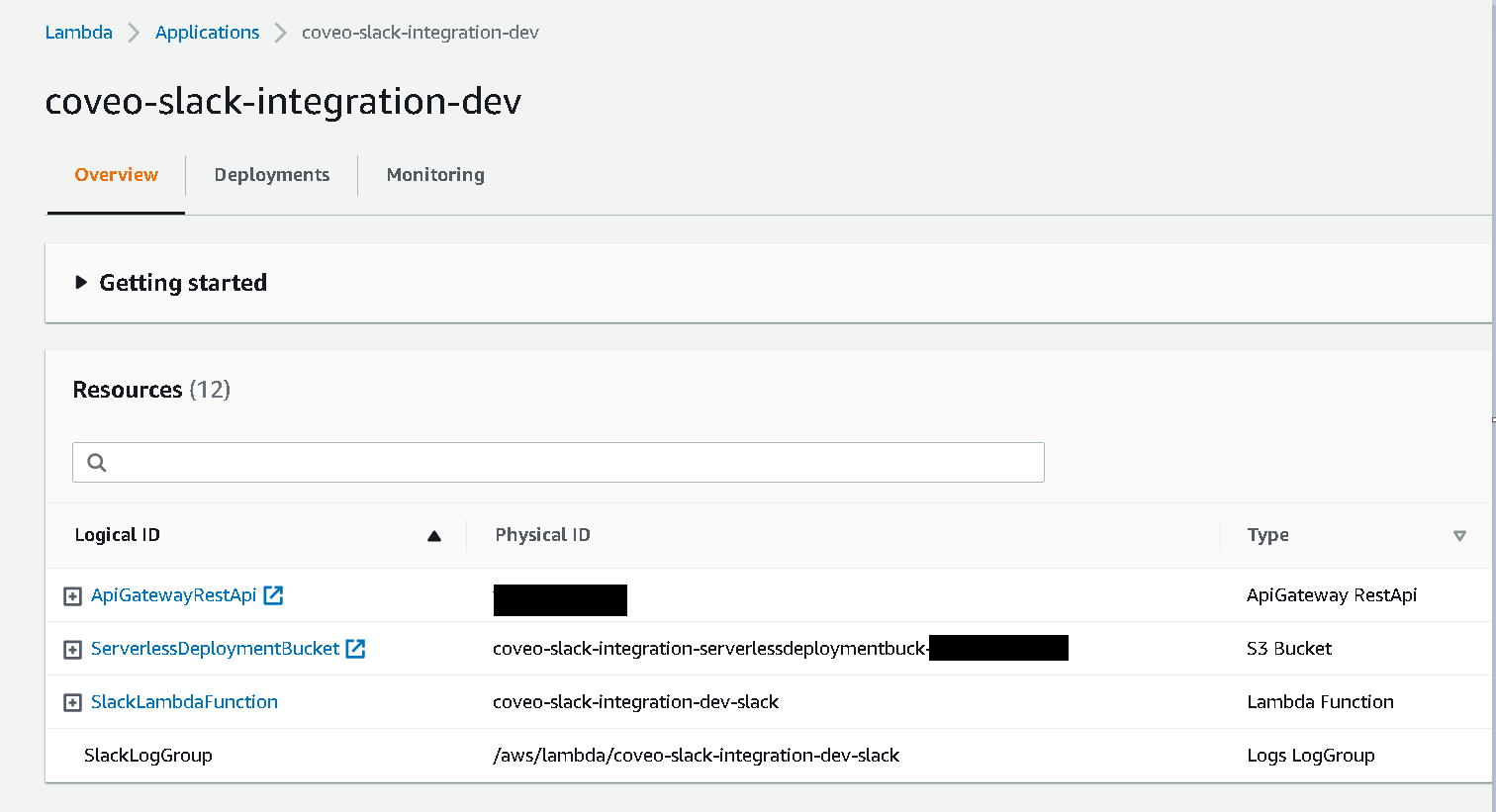Viewport: 1496px width, 812px height.
Task: Go to Lambda breadcrumb link
Action: (x=79, y=33)
